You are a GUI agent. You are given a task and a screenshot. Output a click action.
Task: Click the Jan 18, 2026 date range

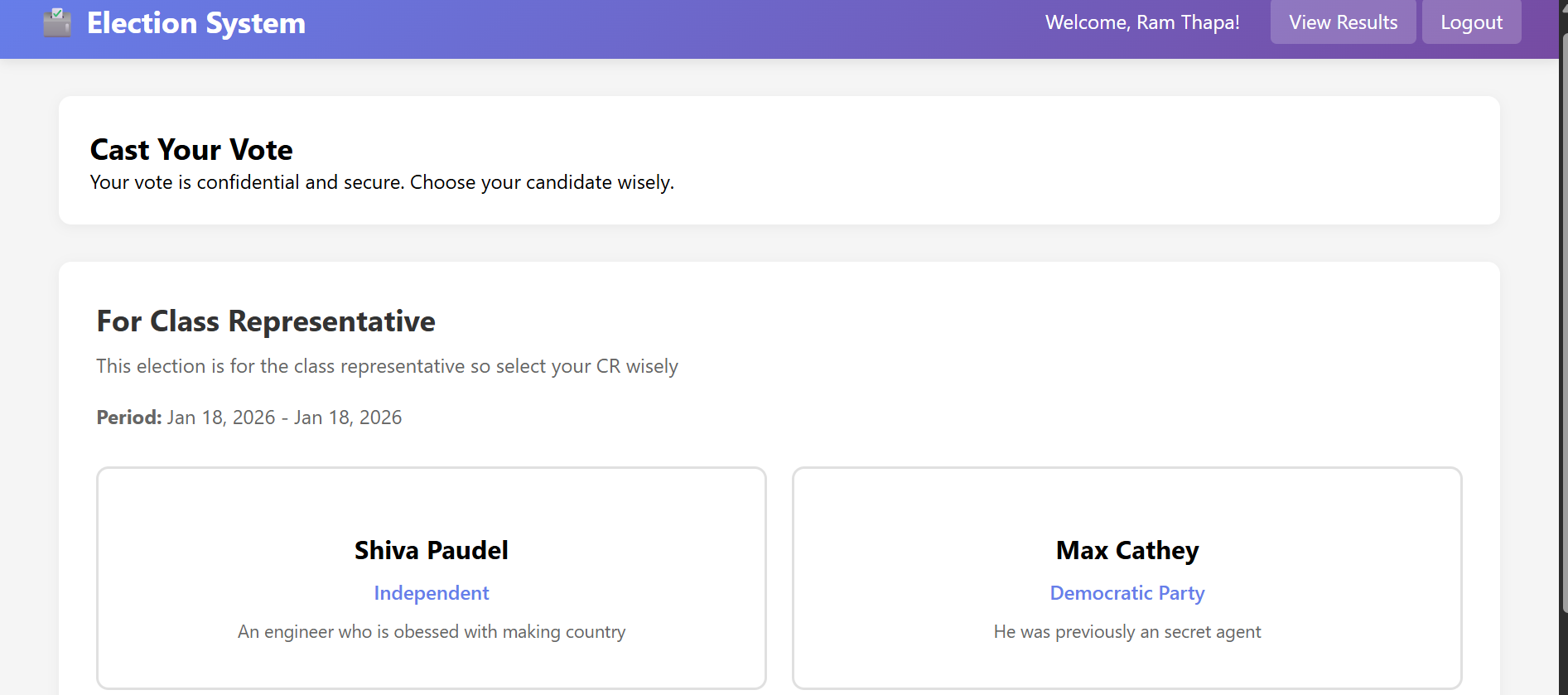click(x=284, y=417)
